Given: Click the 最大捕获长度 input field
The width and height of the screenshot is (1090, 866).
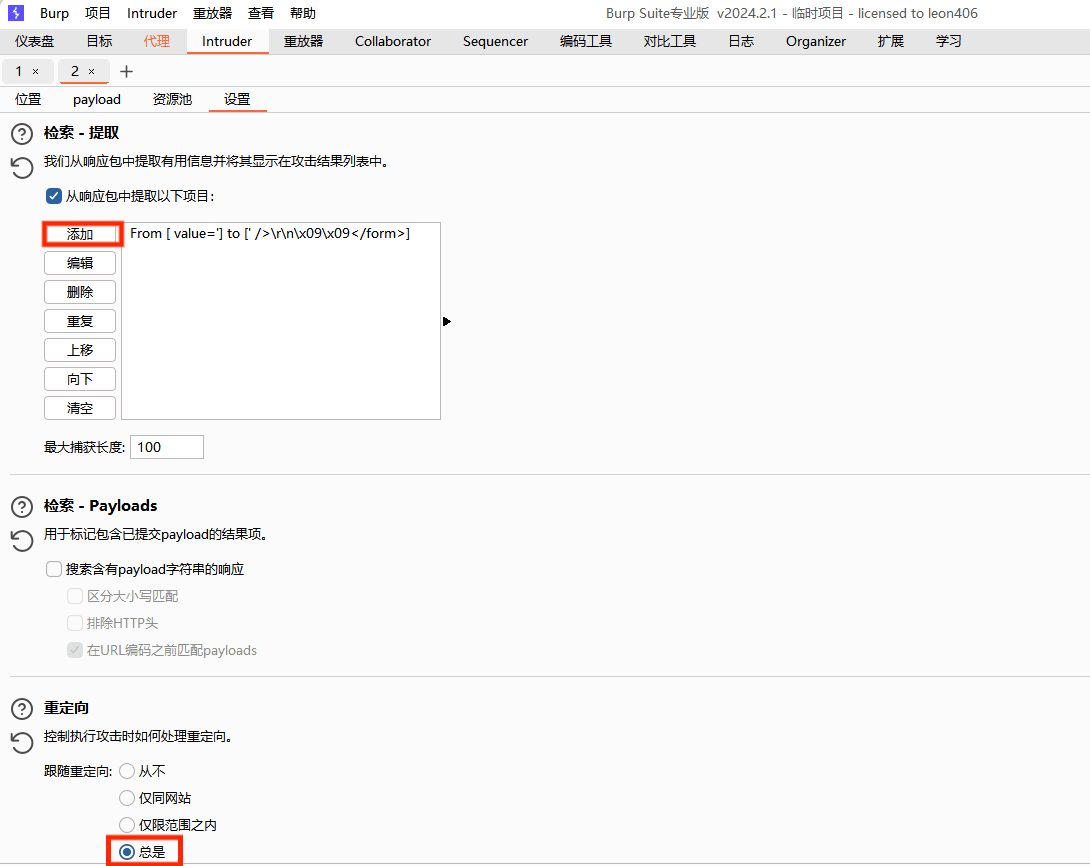Looking at the screenshot, I should (167, 447).
